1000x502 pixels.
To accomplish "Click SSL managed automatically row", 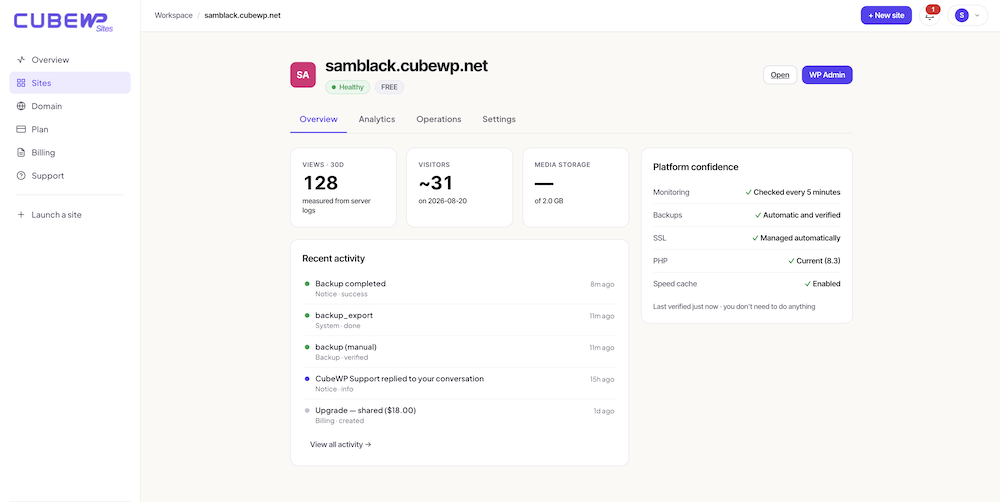I will tap(747, 238).
